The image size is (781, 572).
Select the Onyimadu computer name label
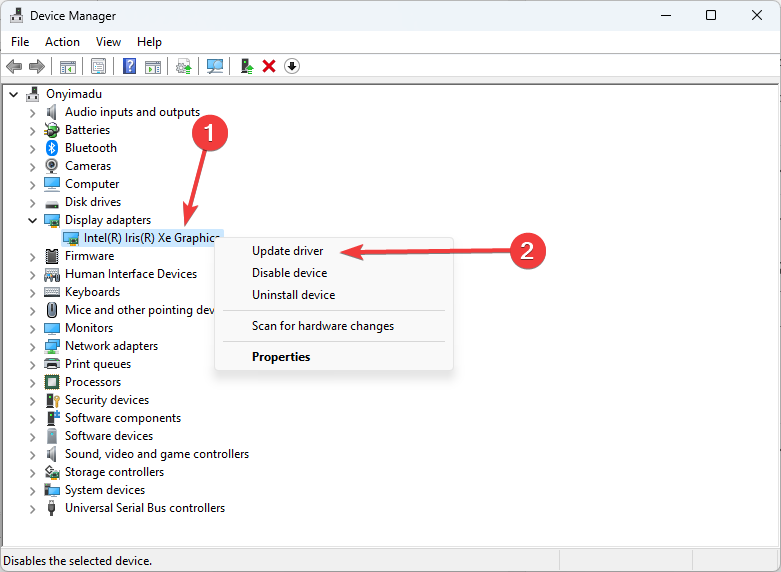[74, 94]
